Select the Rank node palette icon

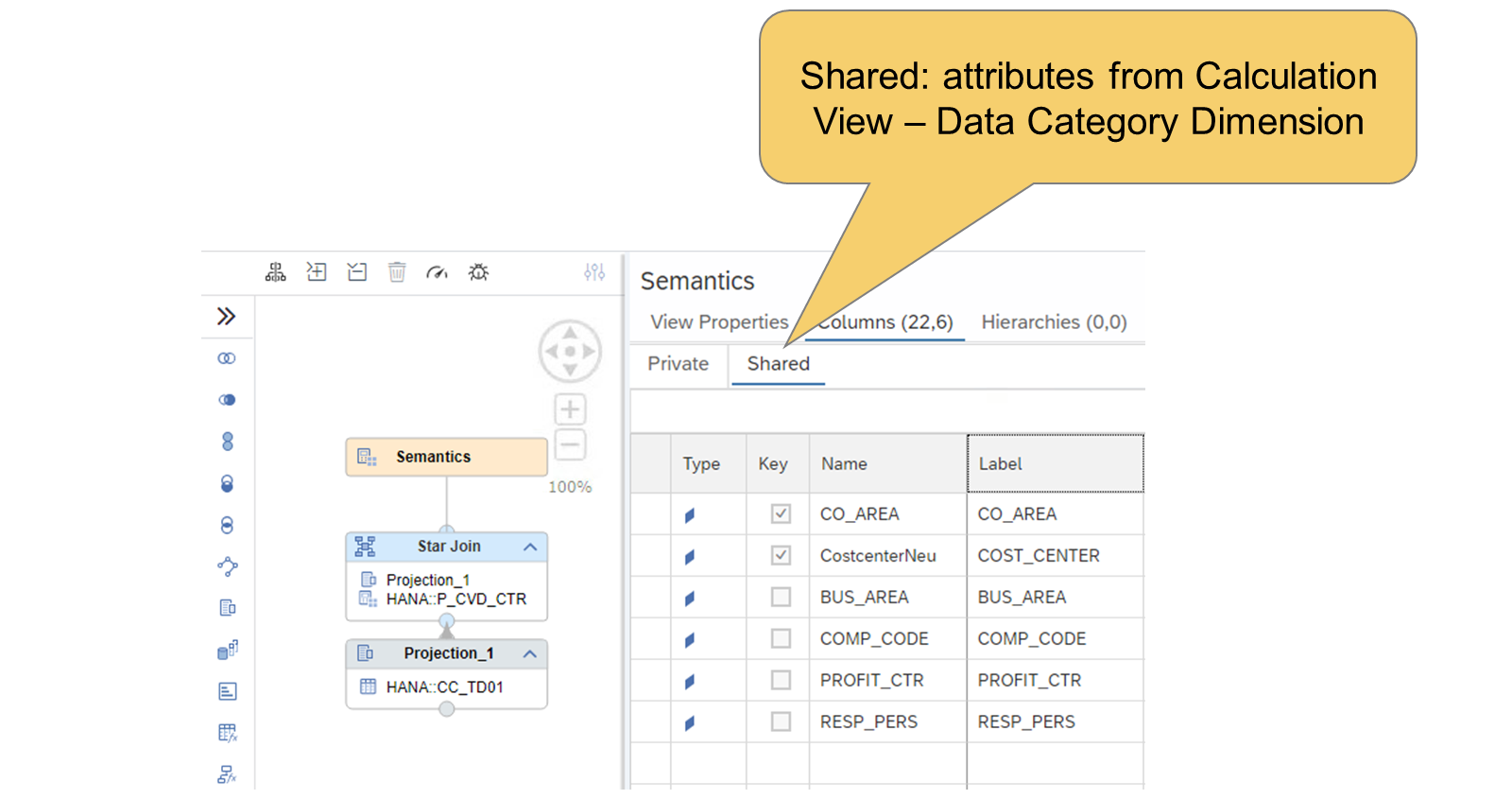pyautogui.click(x=227, y=691)
